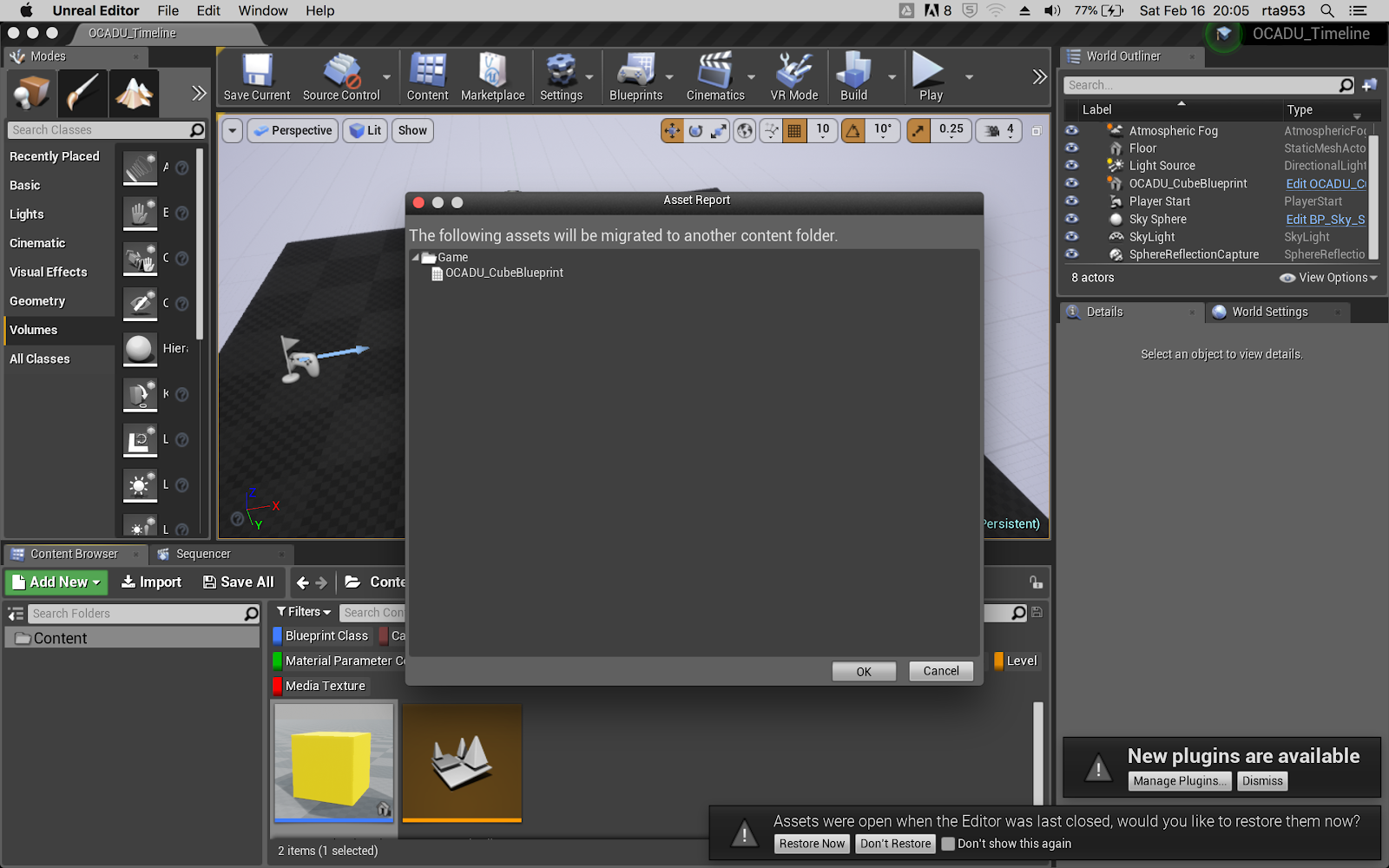
Task: Switch to the Sequencer tab
Action: [203, 554]
